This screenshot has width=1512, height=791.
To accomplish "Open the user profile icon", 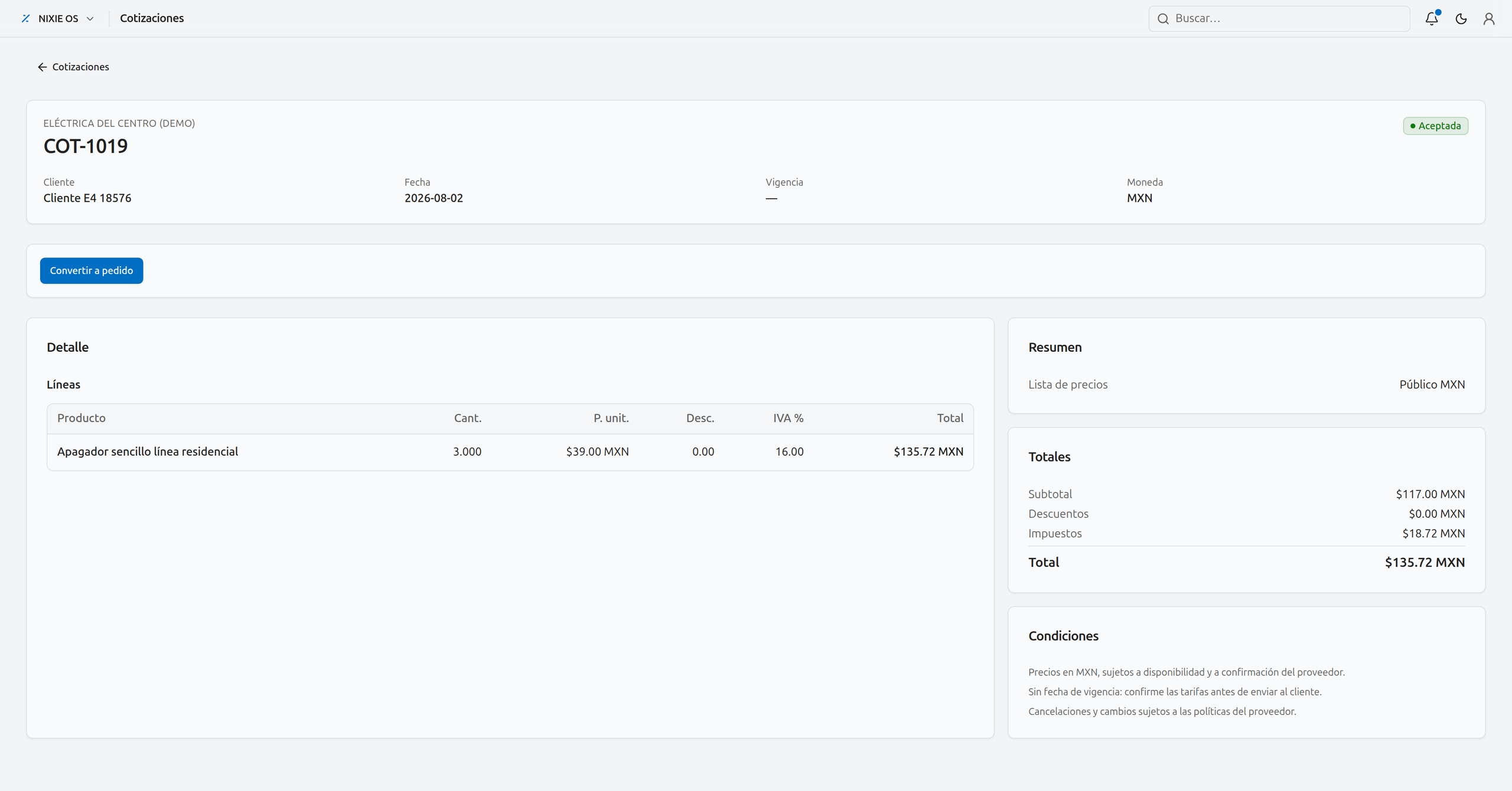I will 1489,18.
